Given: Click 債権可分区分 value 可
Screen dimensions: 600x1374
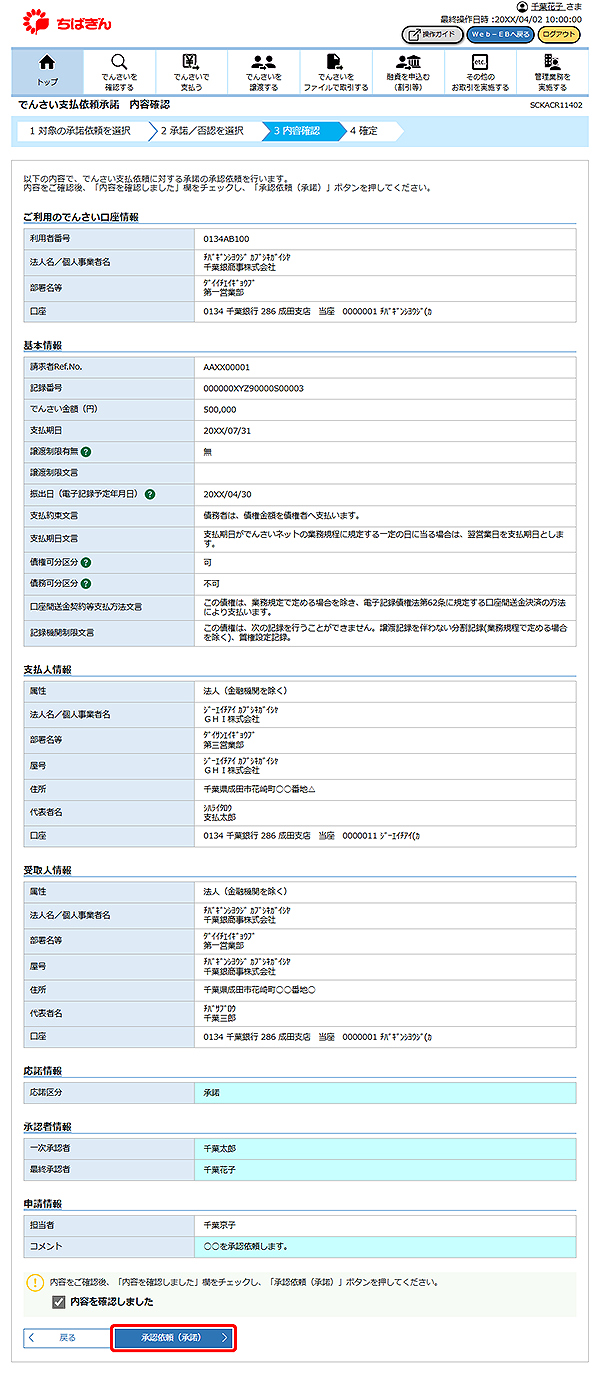Looking at the screenshot, I should [x=207, y=562].
